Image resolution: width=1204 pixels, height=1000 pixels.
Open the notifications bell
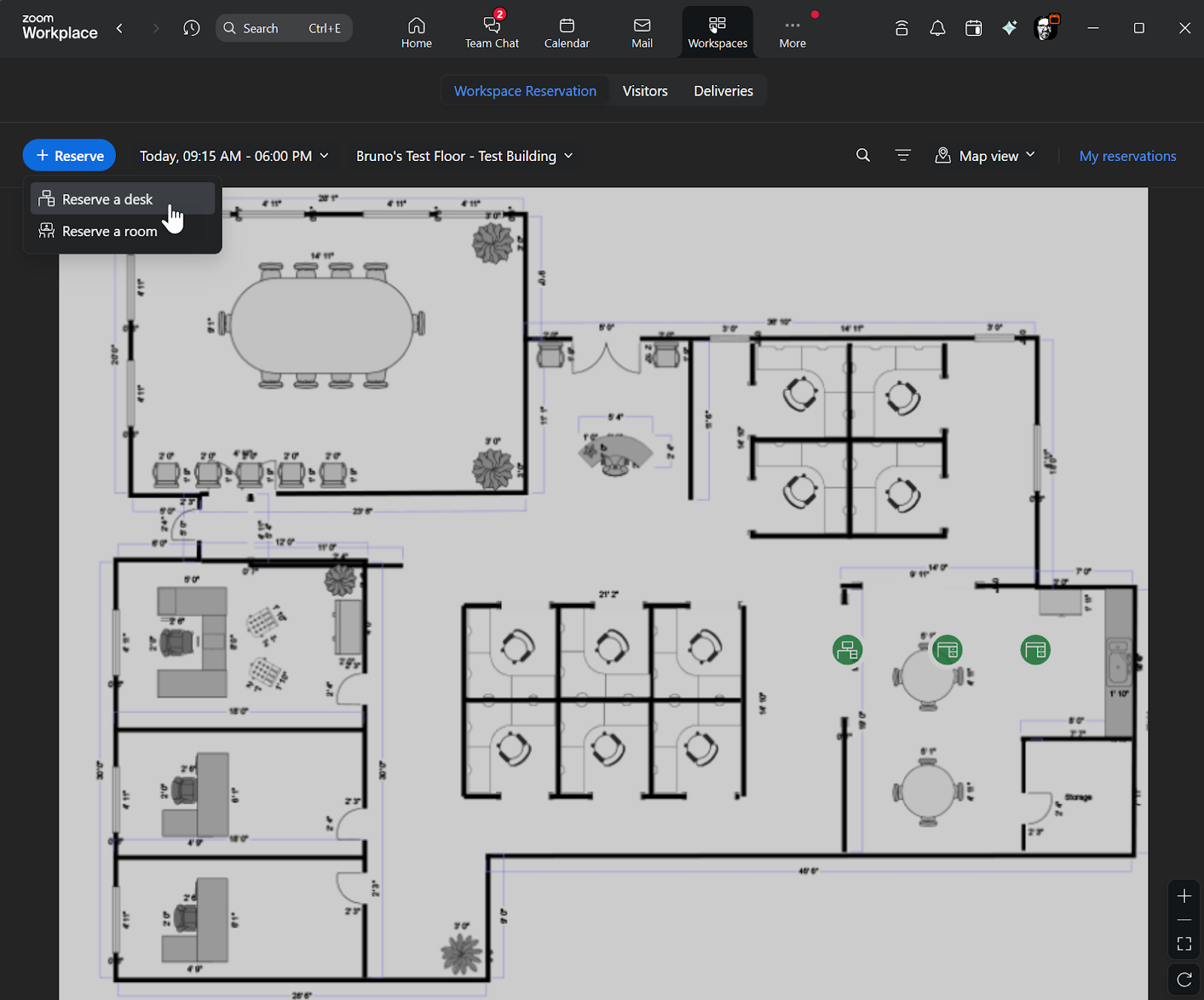pyautogui.click(x=937, y=29)
